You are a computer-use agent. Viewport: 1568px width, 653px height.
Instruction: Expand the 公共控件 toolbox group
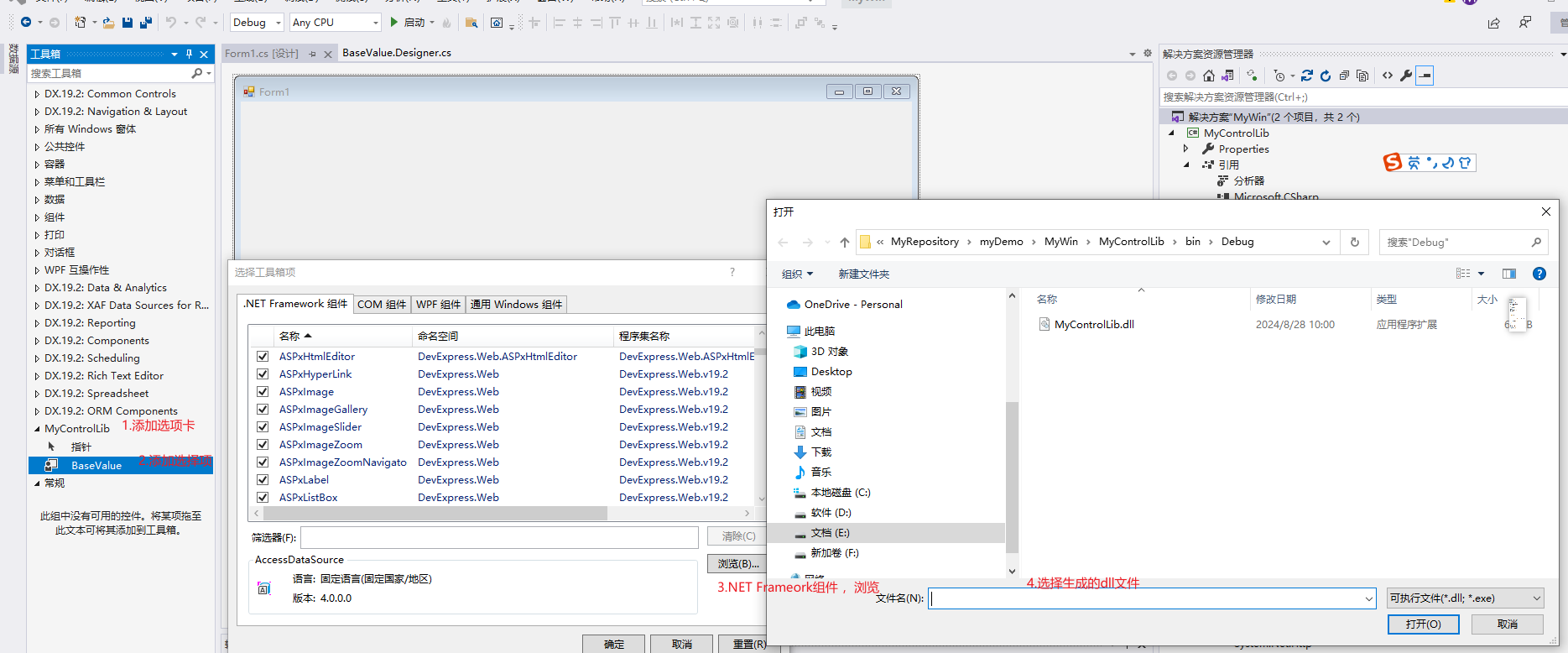click(x=37, y=147)
